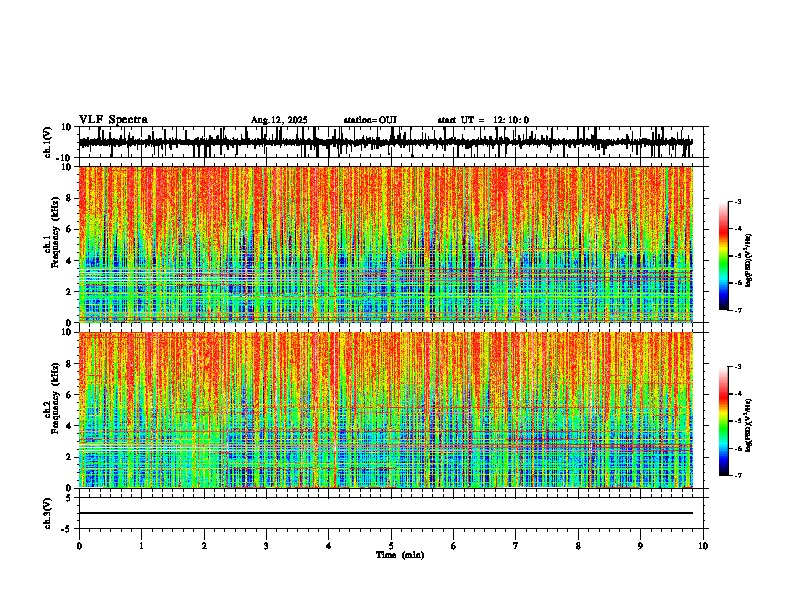792x612 pixels.
Task: Click inside the ch.1 spectrogram panel
Action: tap(385, 244)
